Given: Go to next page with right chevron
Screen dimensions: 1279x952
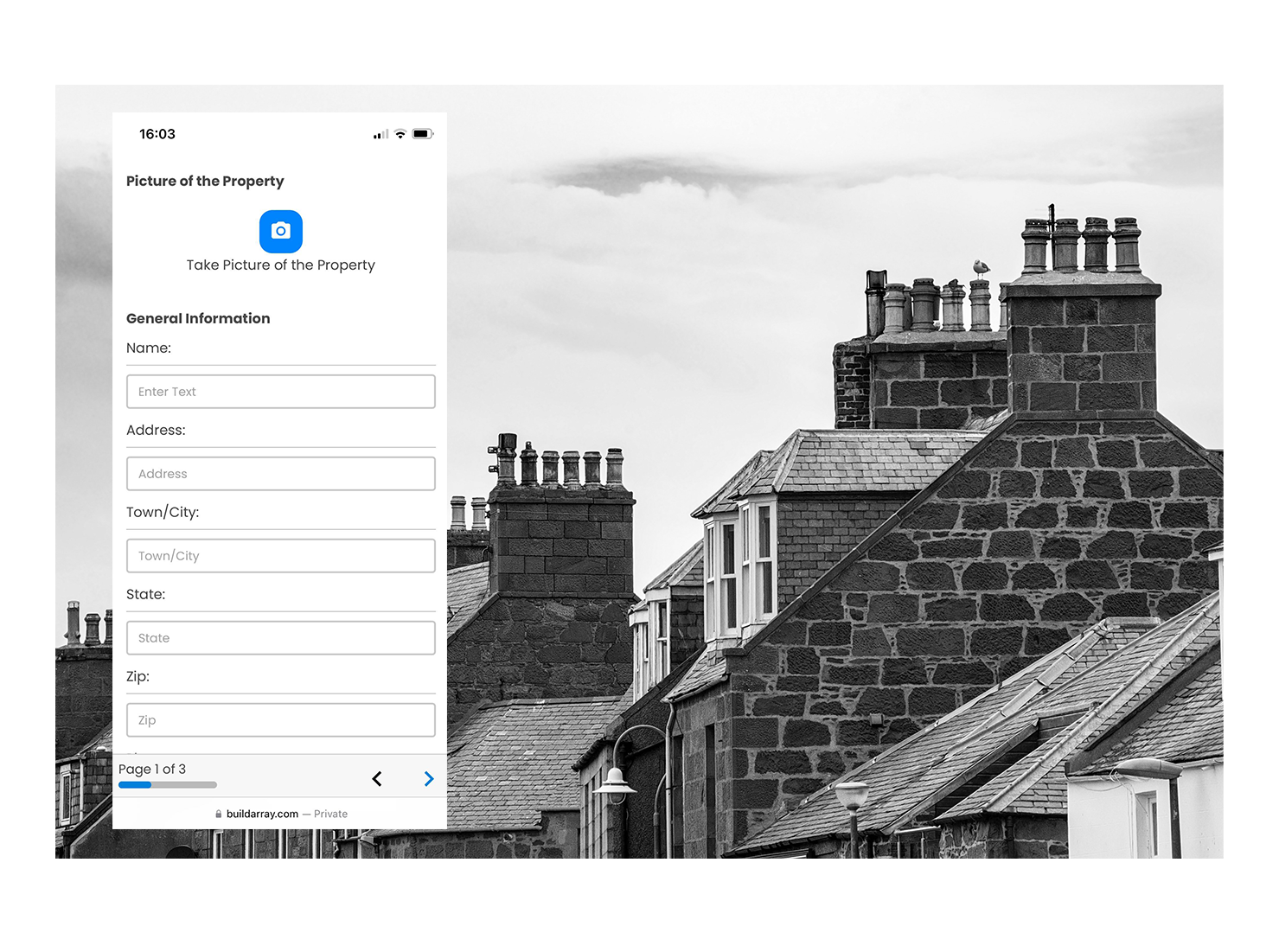Looking at the screenshot, I should point(429,779).
